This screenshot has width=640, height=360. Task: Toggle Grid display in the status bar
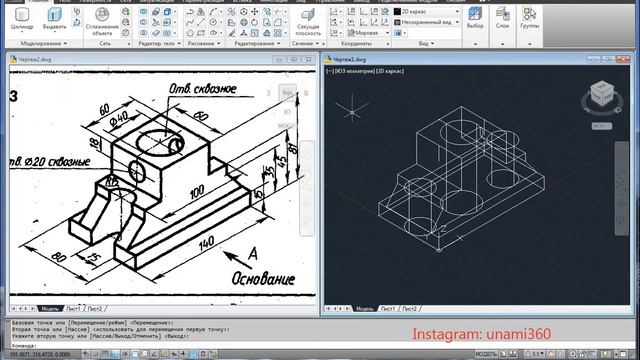(105, 354)
